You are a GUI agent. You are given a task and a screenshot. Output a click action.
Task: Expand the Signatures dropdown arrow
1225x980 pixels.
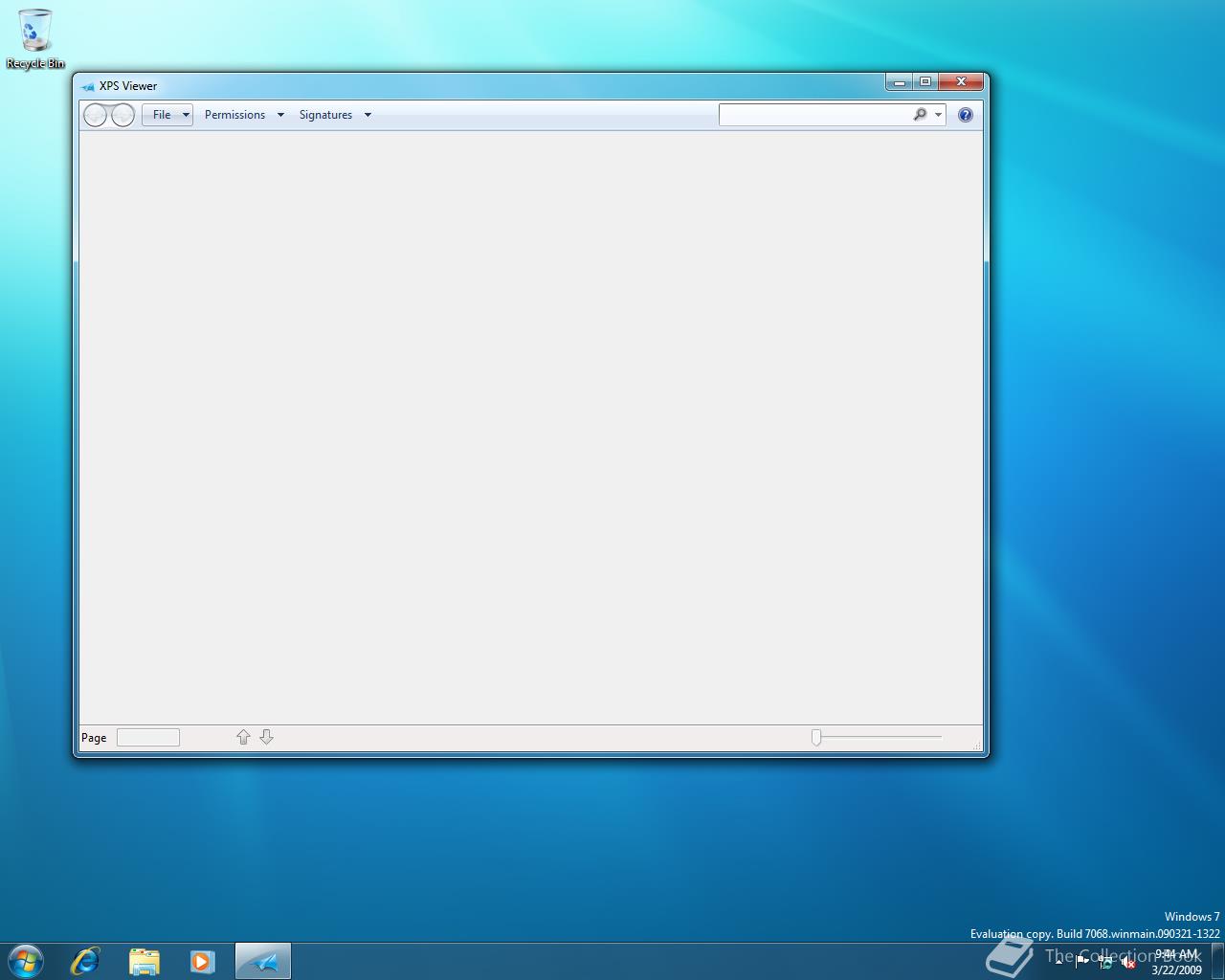pyautogui.click(x=367, y=115)
